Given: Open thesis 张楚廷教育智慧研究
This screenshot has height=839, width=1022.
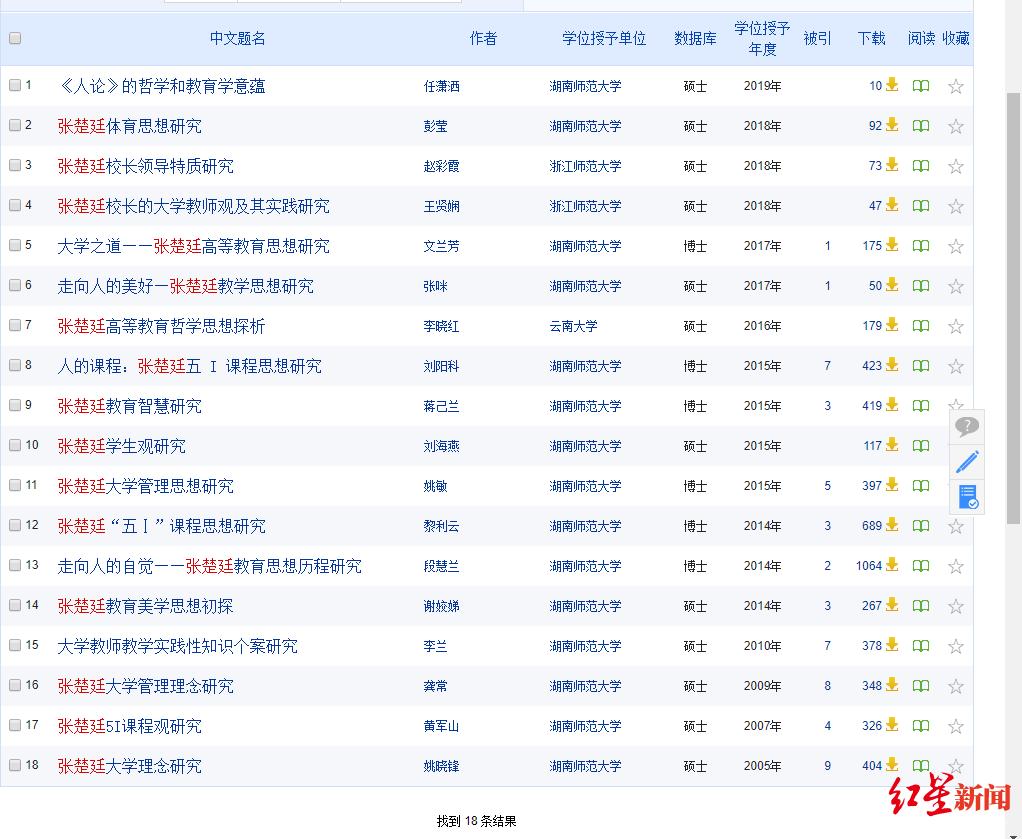Looking at the screenshot, I should [130, 406].
